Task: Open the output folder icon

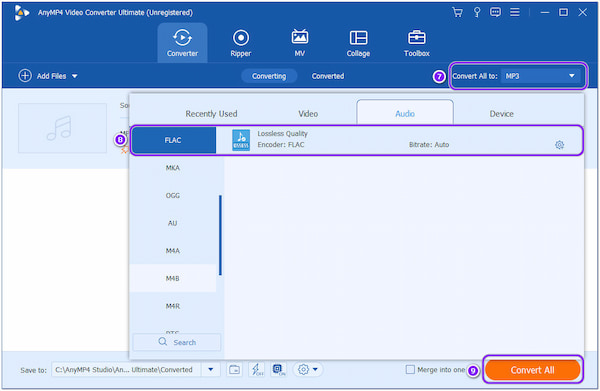Action: (234, 370)
